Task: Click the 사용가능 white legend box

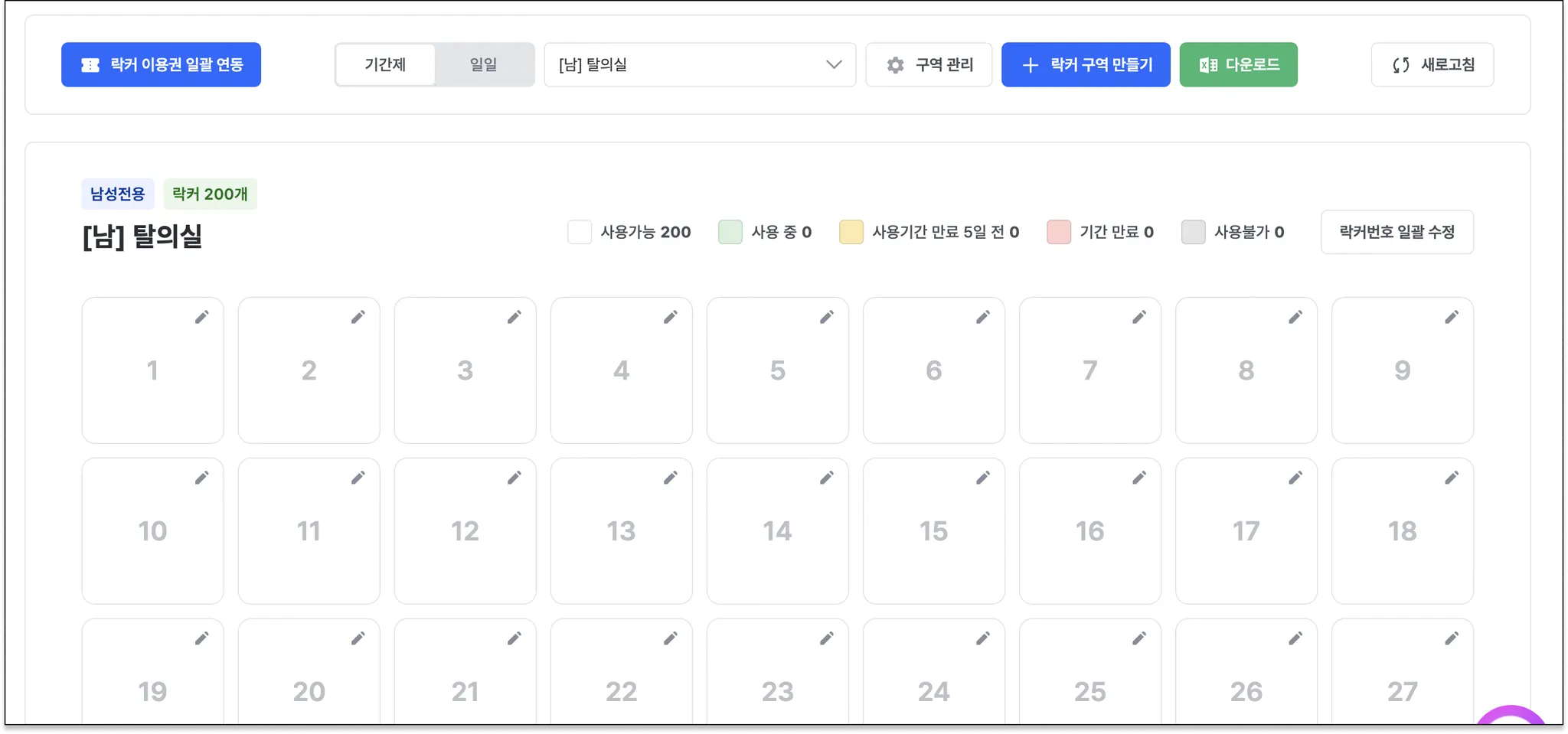Action: [x=580, y=232]
